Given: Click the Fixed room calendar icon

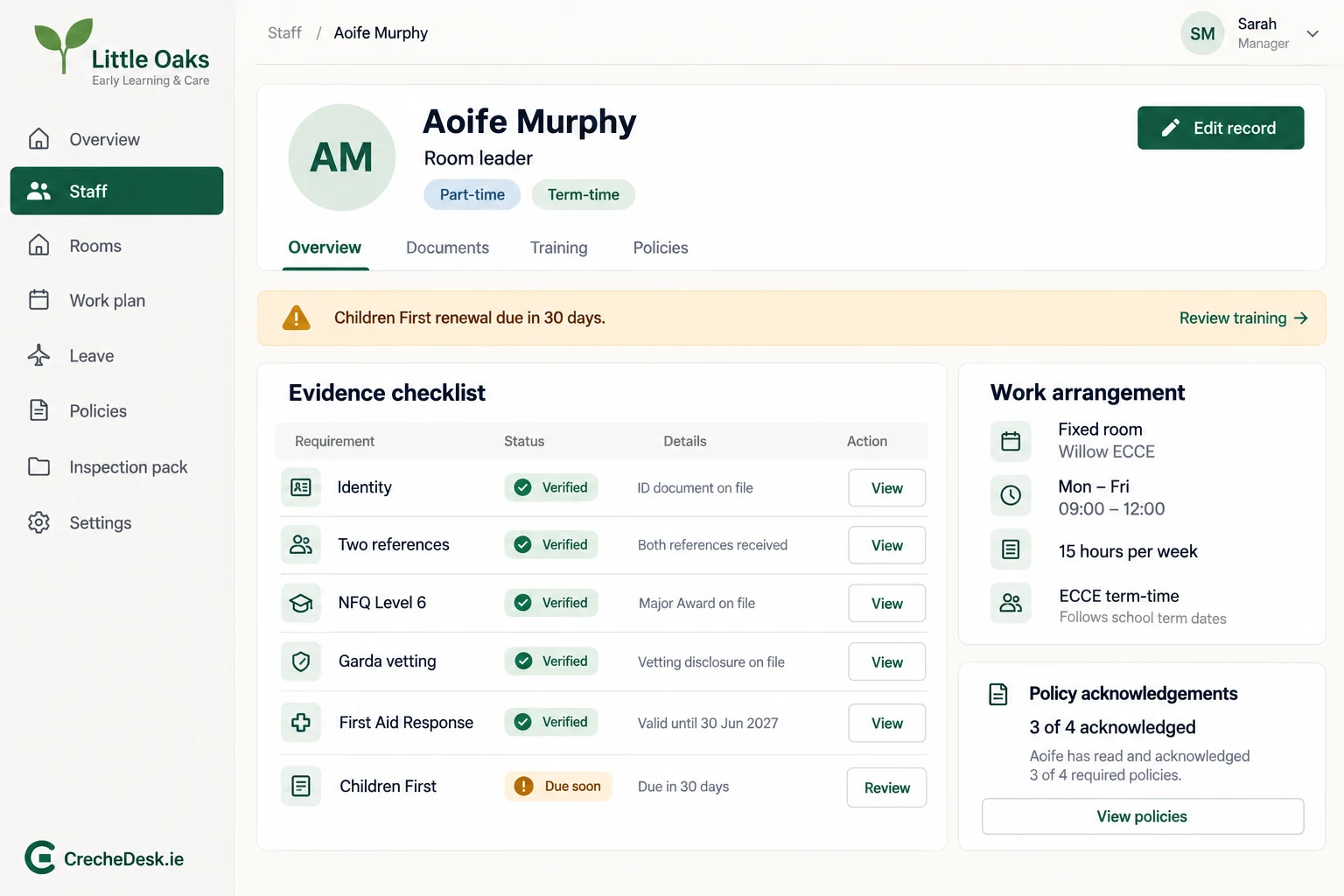Looking at the screenshot, I should (x=1011, y=441).
